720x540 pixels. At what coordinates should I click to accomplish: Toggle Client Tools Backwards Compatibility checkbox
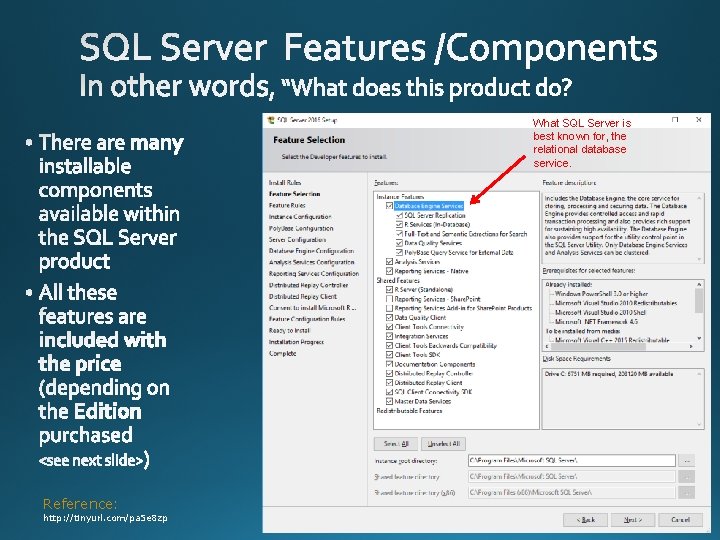click(389, 345)
